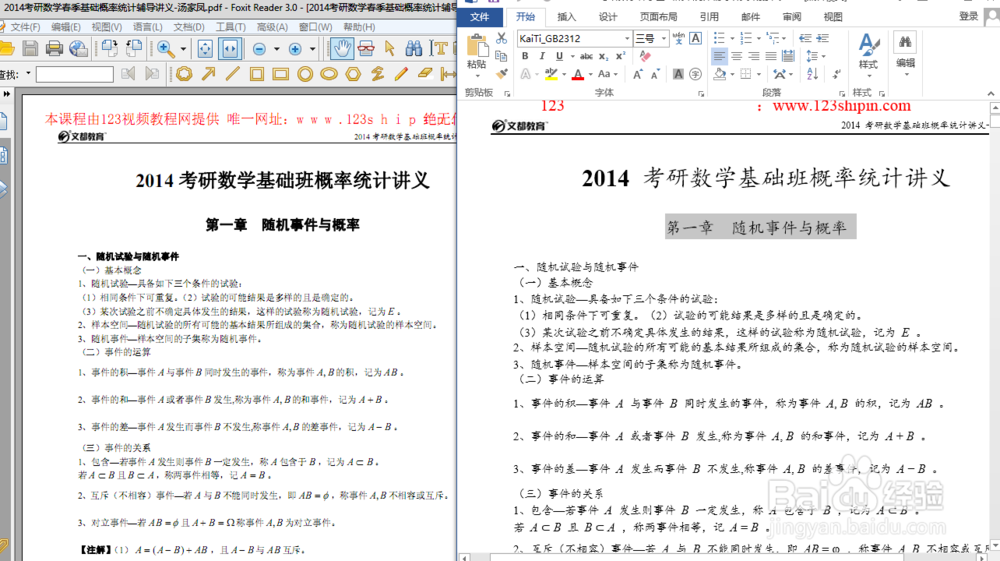
Task: Click the glasses snapshot icon in Foxit
Action: [x=366, y=48]
